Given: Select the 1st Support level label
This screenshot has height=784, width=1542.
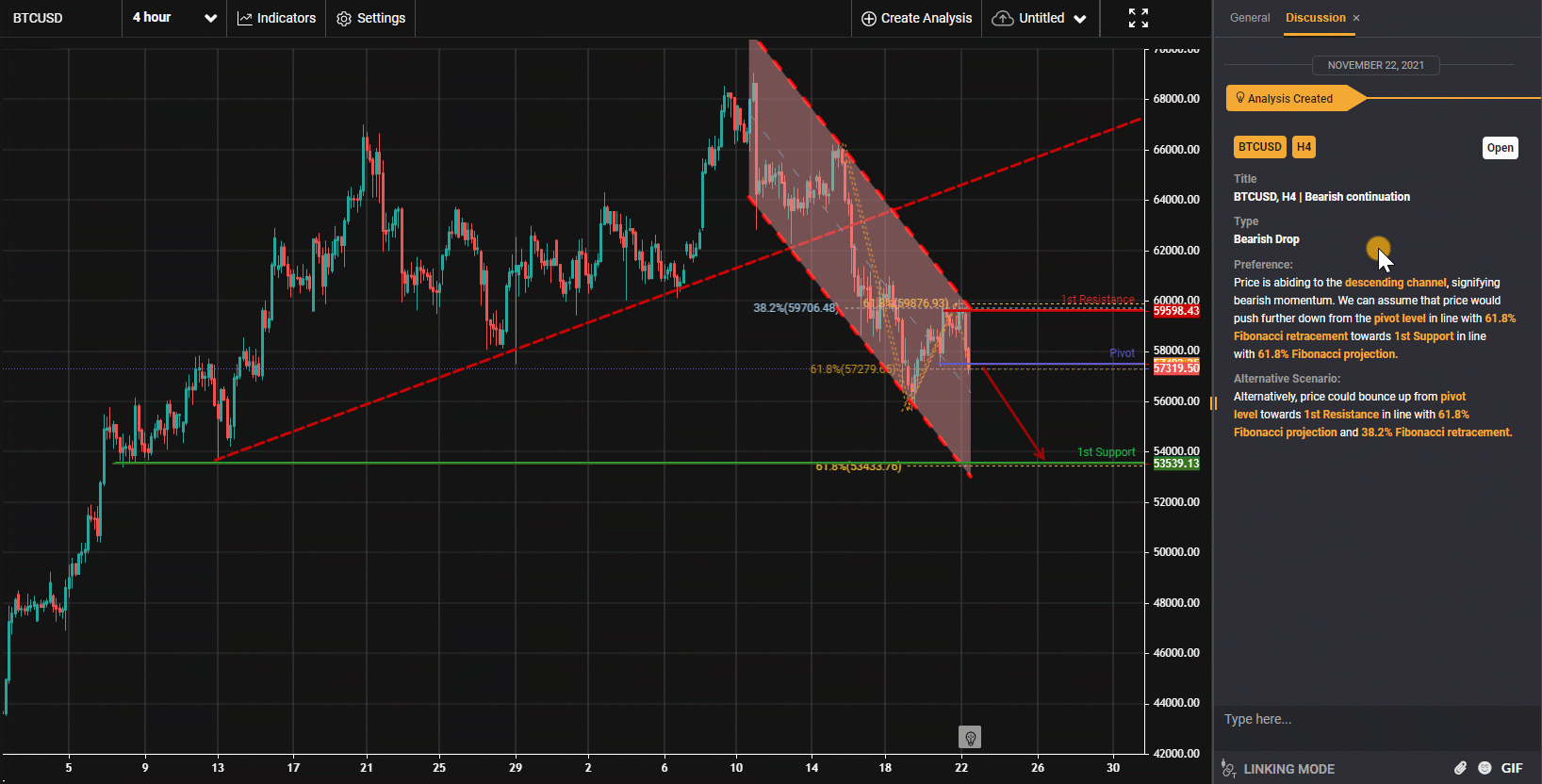Looking at the screenshot, I should coord(1107,452).
